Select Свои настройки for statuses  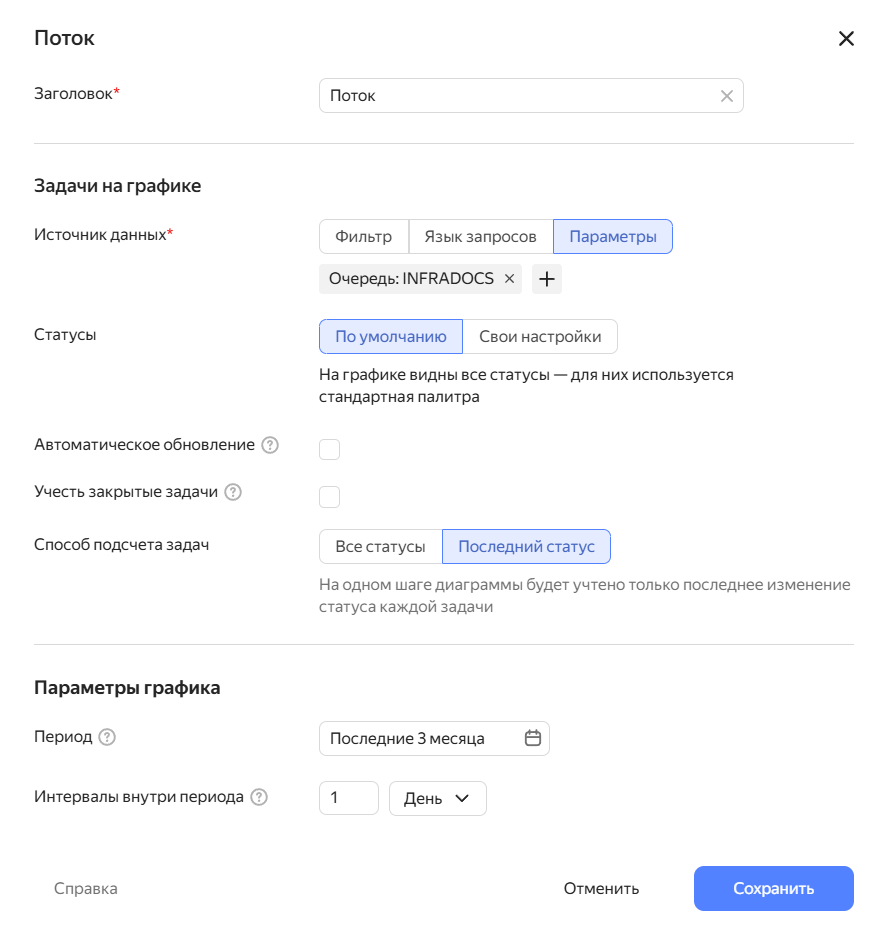click(540, 337)
